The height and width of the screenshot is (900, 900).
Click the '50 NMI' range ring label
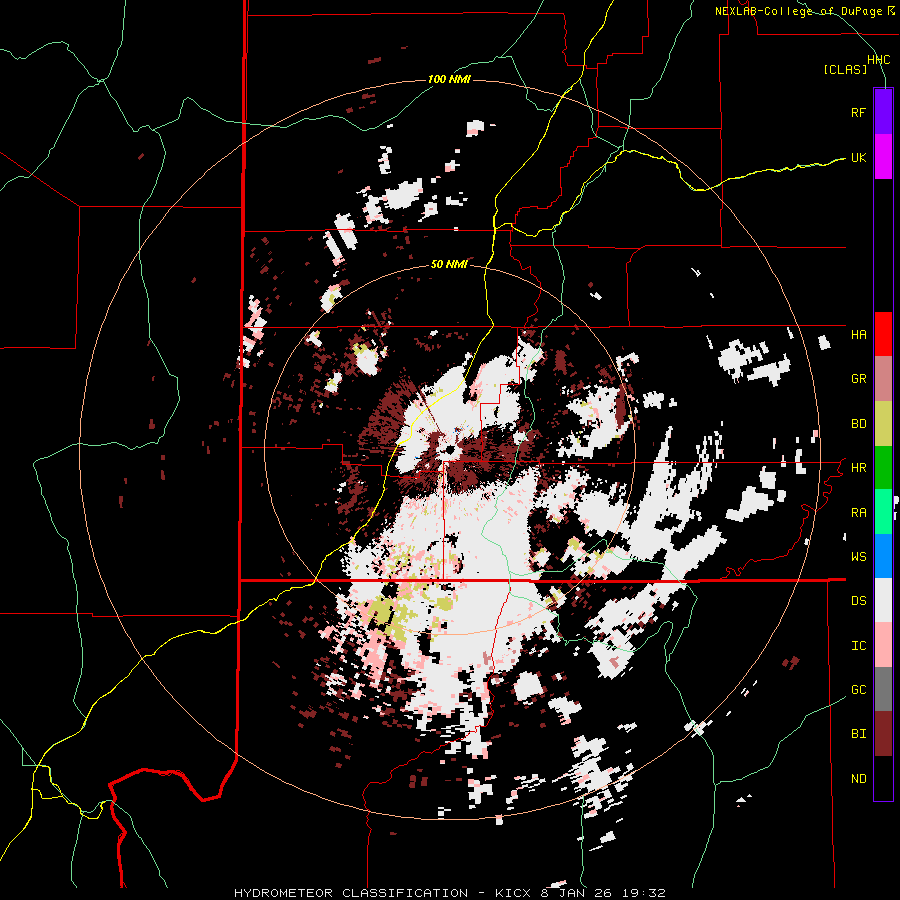(x=449, y=265)
